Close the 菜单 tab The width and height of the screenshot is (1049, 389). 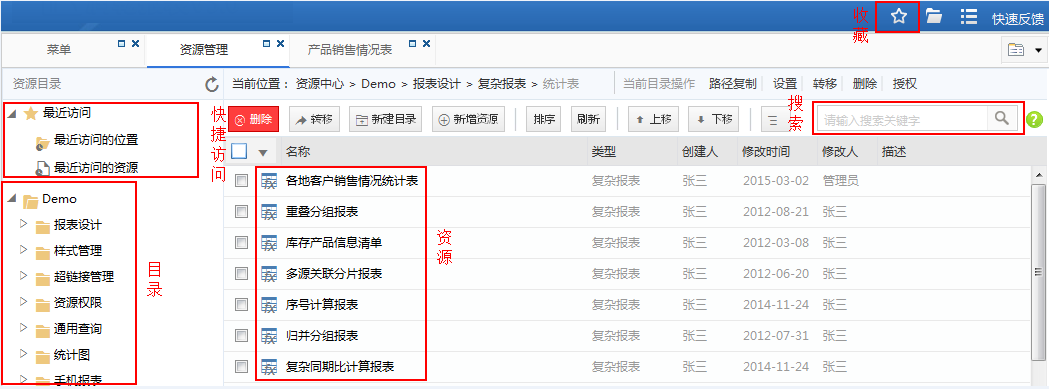pos(135,44)
